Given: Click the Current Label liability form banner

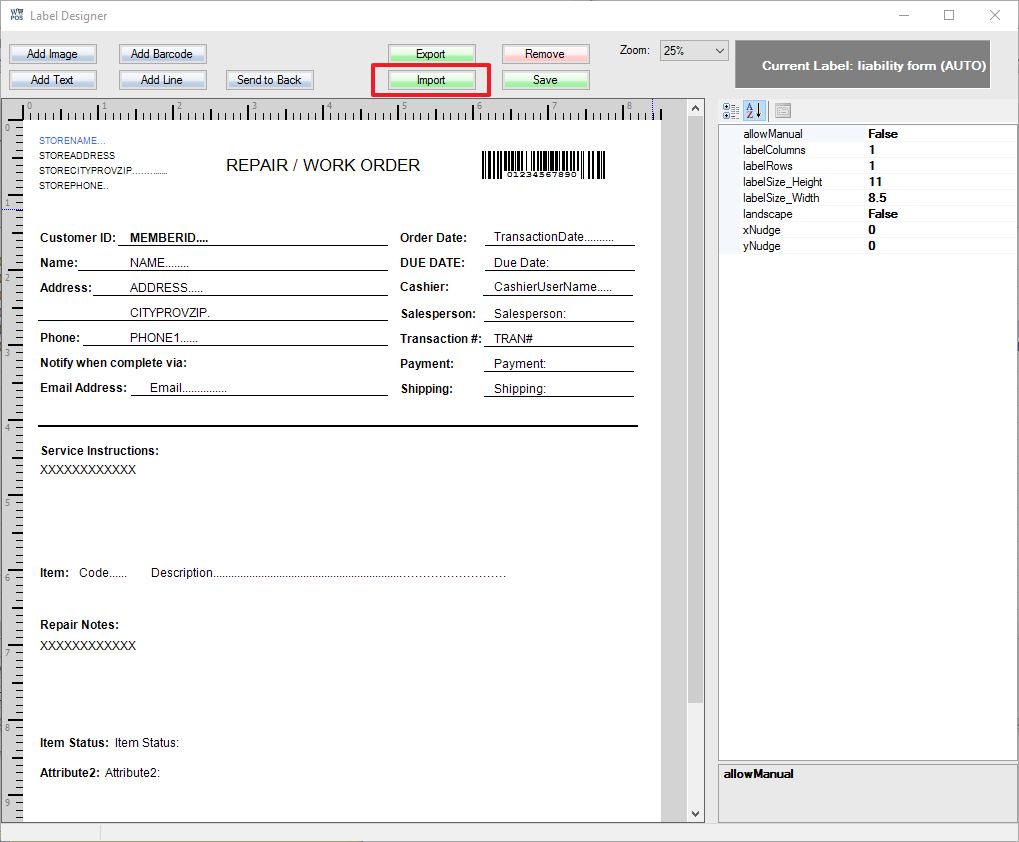Looking at the screenshot, I should (x=862, y=65).
